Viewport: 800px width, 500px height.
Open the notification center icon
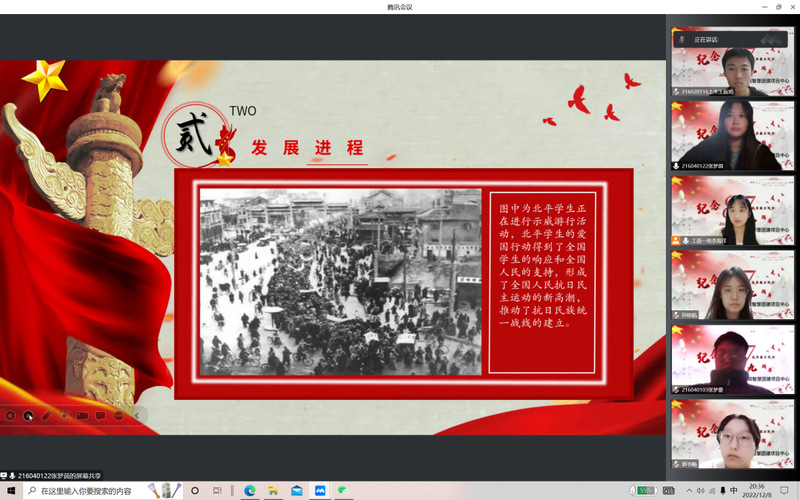tap(785, 490)
